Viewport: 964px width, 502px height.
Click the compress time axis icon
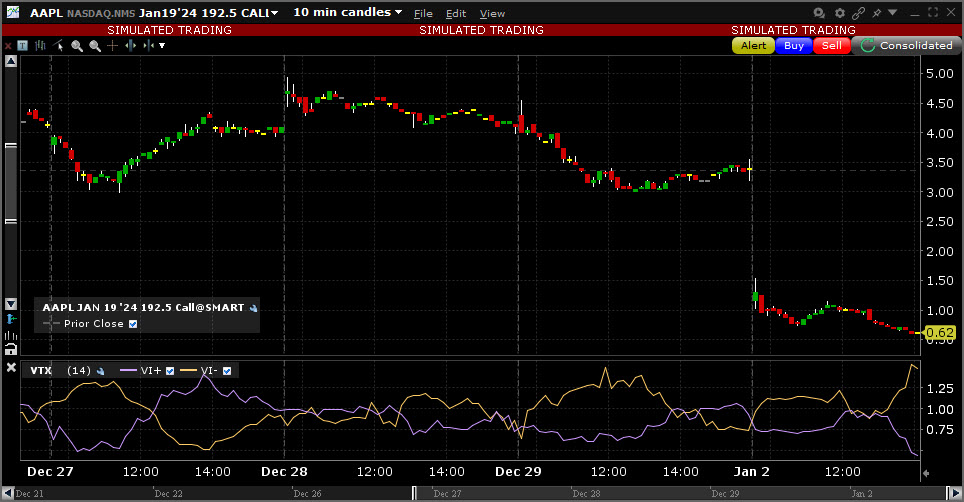pos(148,45)
